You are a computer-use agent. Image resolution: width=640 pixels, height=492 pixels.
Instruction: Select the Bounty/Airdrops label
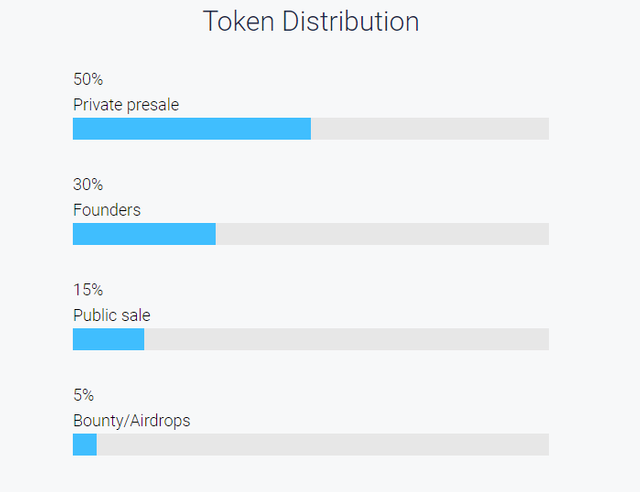point(131,421)
